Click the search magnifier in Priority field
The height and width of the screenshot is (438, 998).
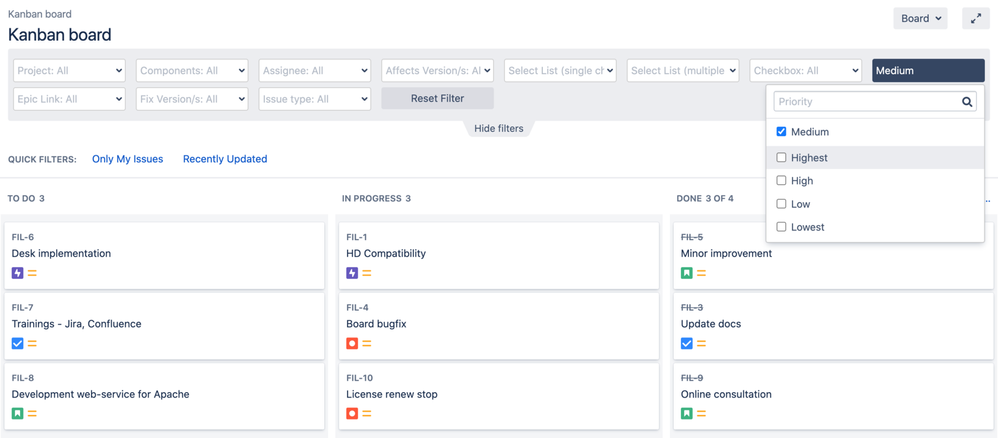tap(967, 101)
